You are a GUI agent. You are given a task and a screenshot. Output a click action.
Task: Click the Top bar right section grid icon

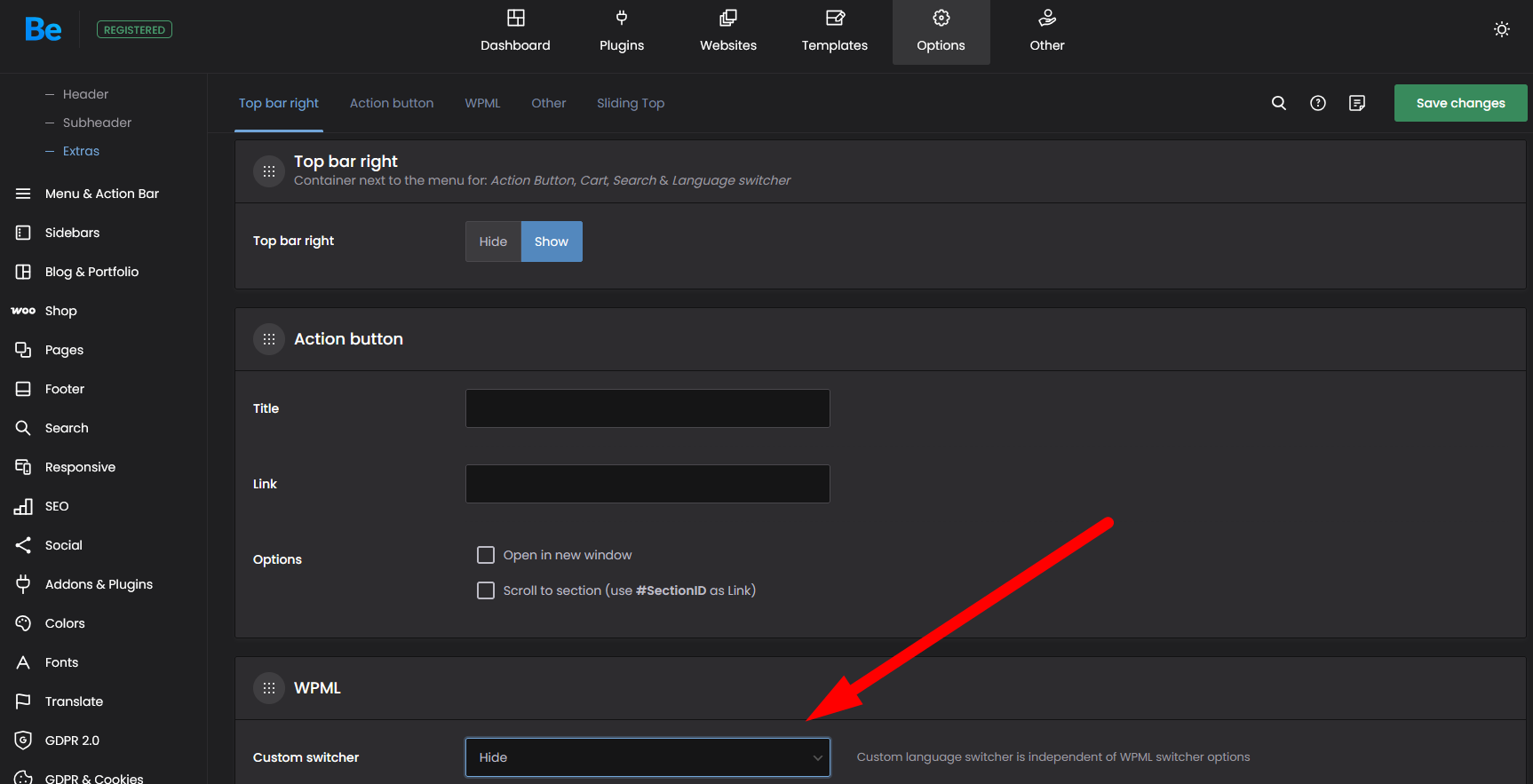tap(269, 171)
